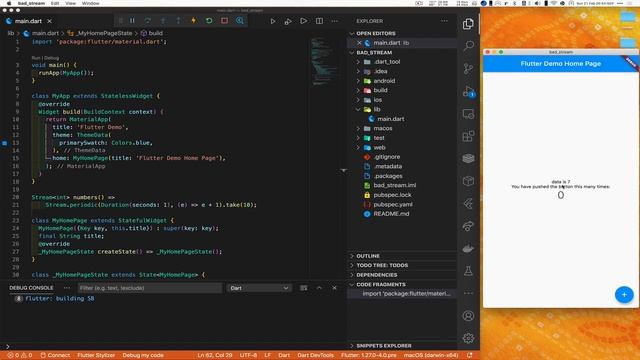Screen dimensions: 640x360
Task: Click the debug Step Out icon
Action: (178, 20)
